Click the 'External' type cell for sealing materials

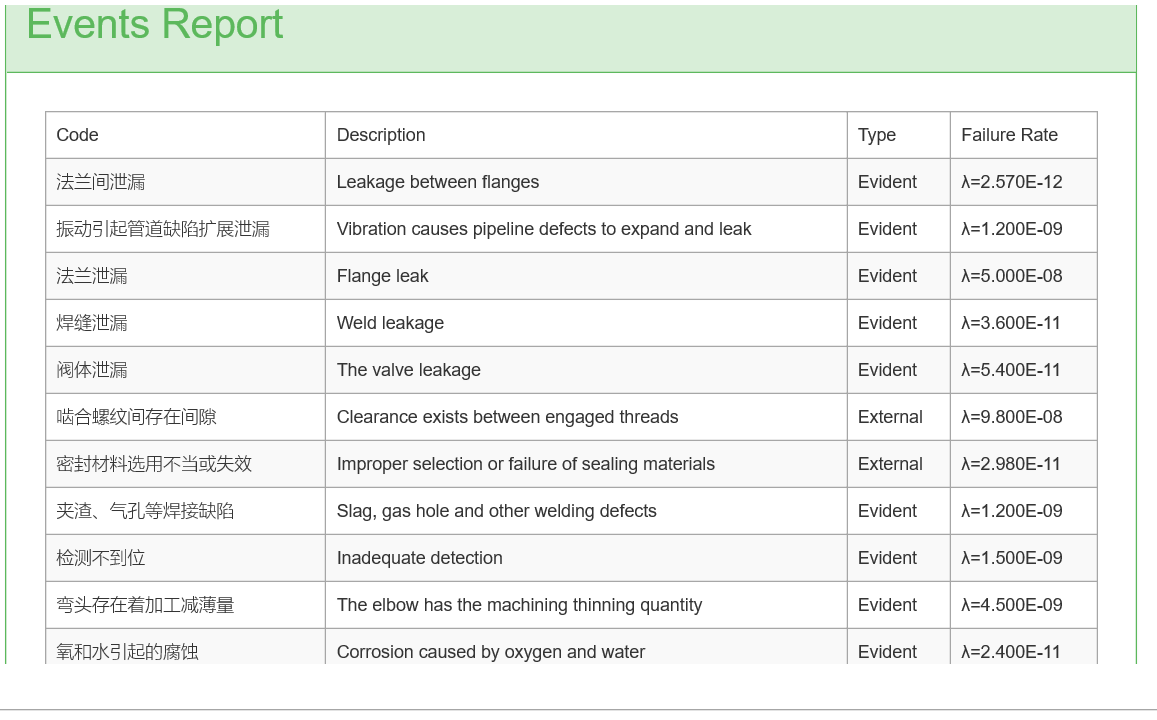coord(890,464)
